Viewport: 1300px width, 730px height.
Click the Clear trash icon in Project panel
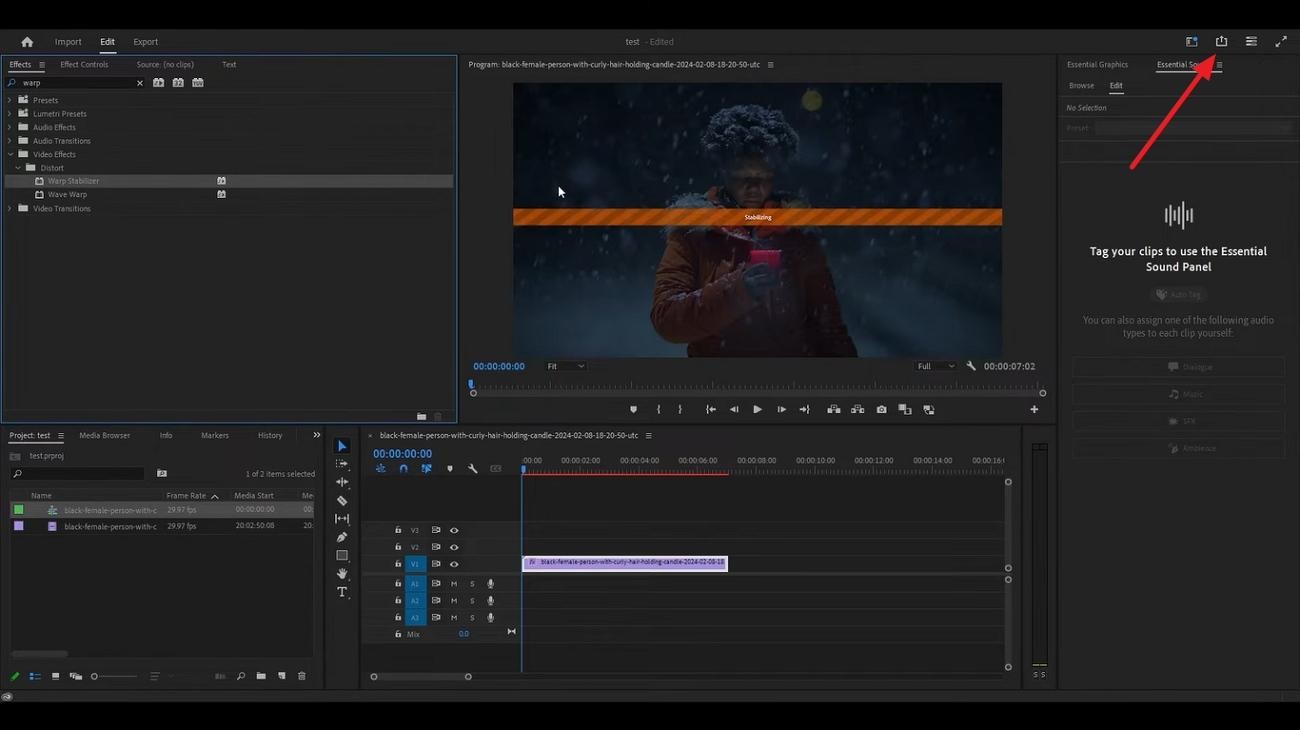point(302,677)
